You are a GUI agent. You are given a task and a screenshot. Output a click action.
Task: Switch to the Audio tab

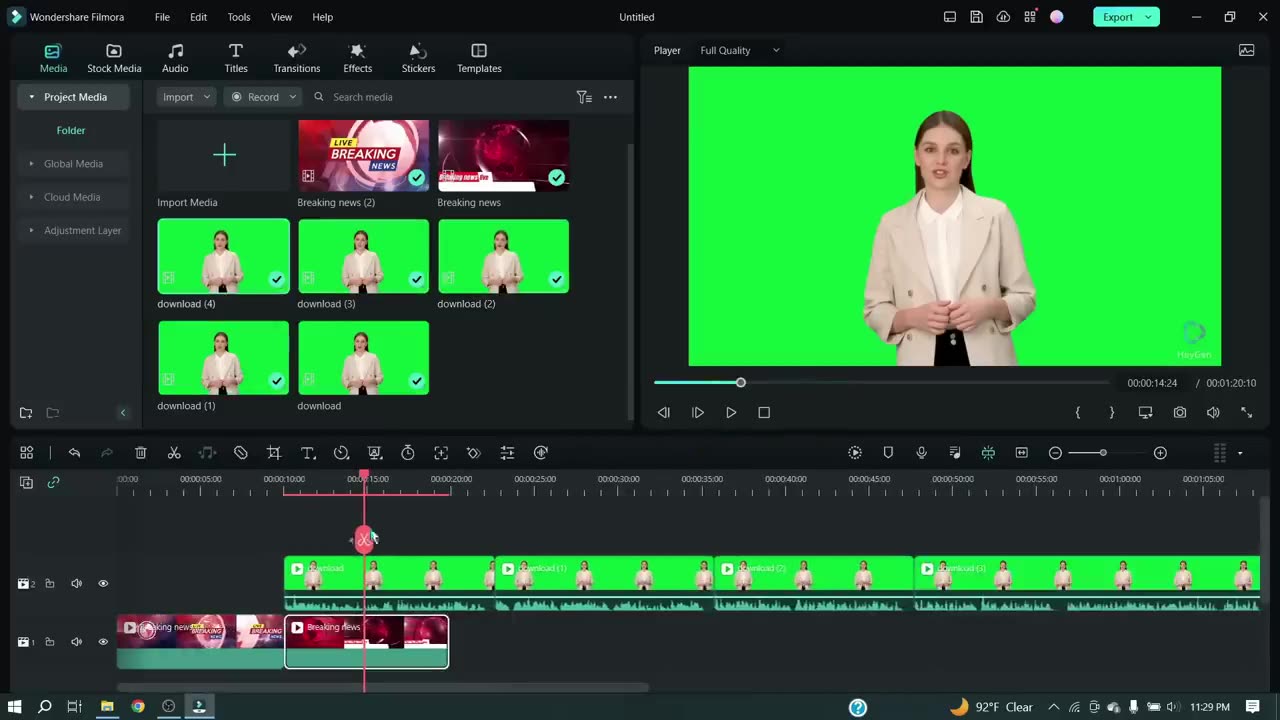click(x=175, y=59)
